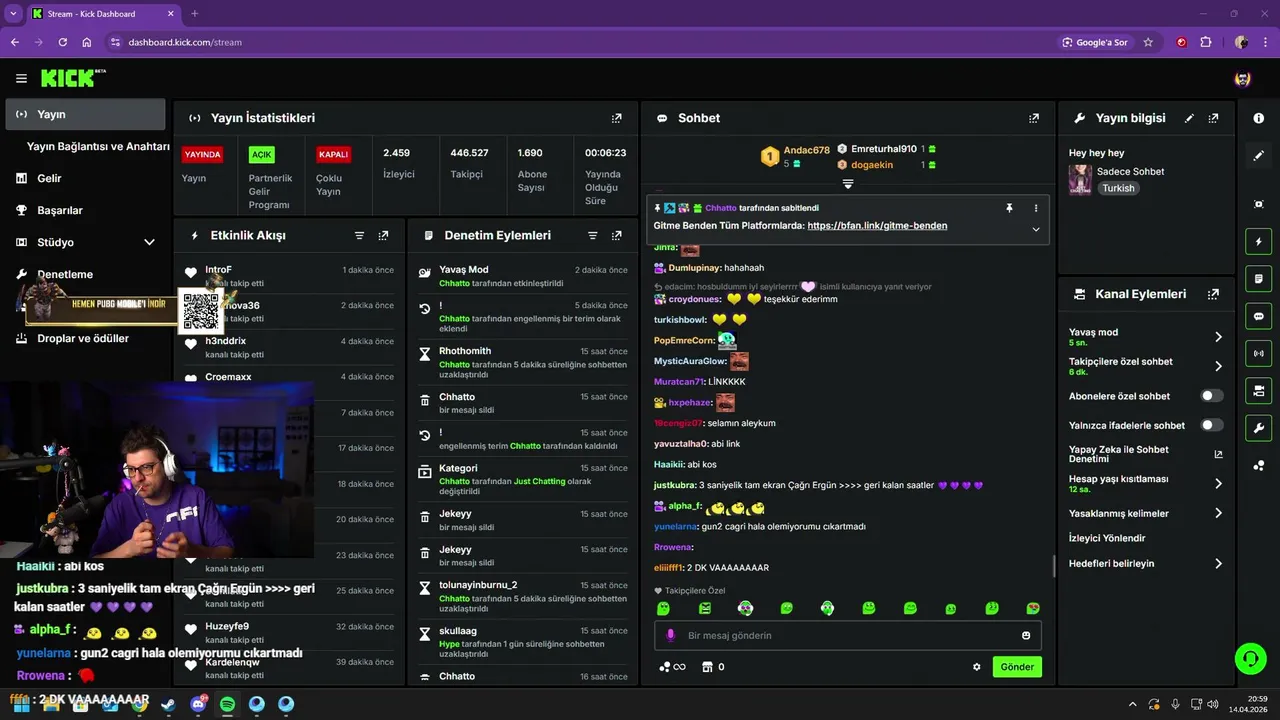Click the Google'a Sor button

pos(1095,42)
